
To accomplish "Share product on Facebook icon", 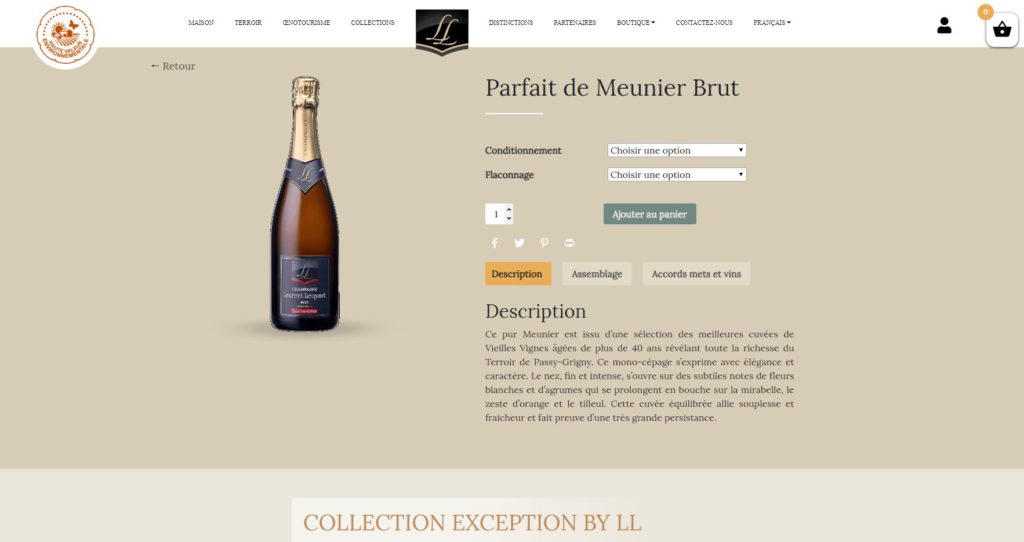I will (494, 243).
